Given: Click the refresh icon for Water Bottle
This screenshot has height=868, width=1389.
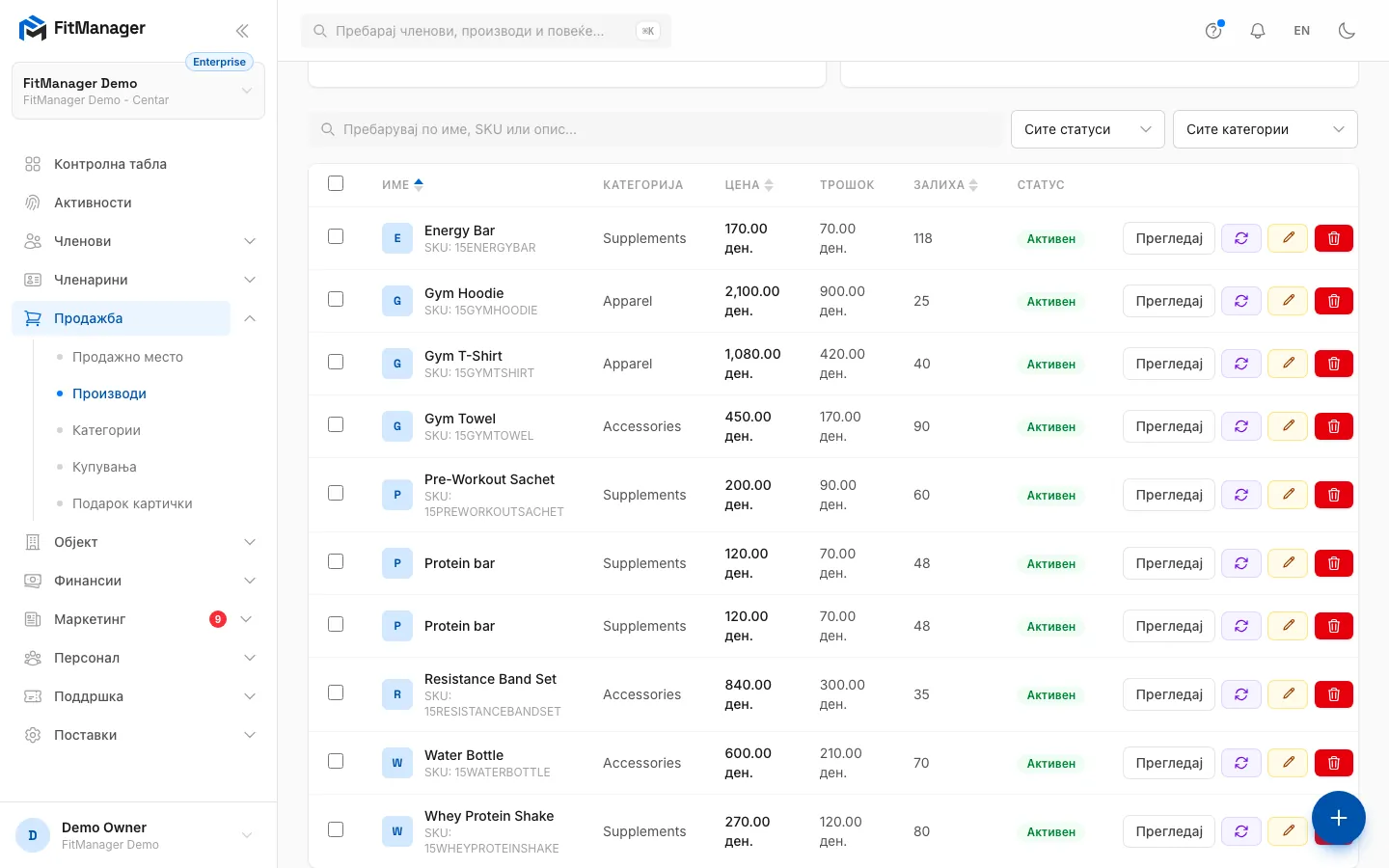Looking at the screenshot, I should click(1241, 763).
